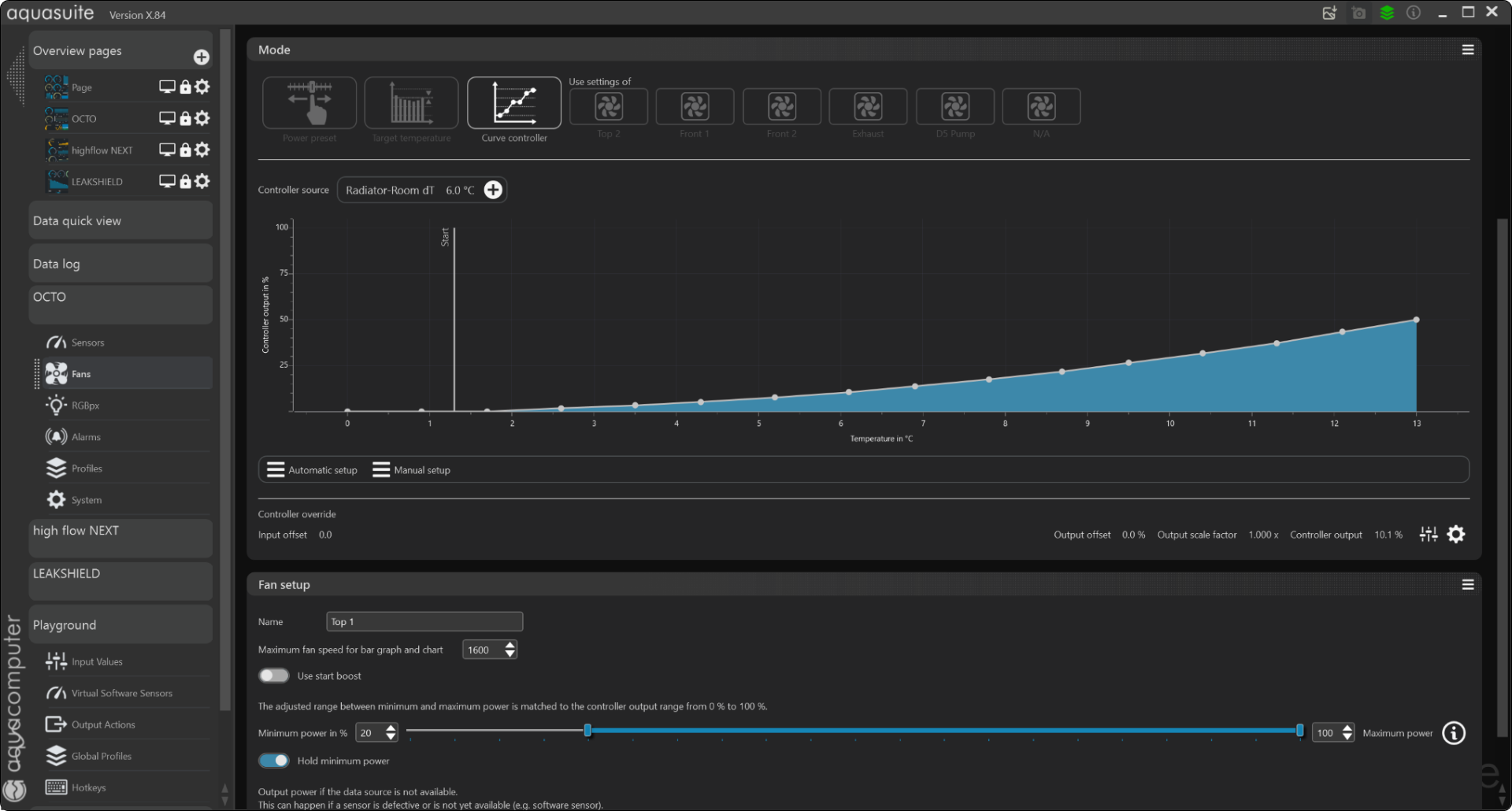Increase the maximum fan speed value

coord(510,645)
